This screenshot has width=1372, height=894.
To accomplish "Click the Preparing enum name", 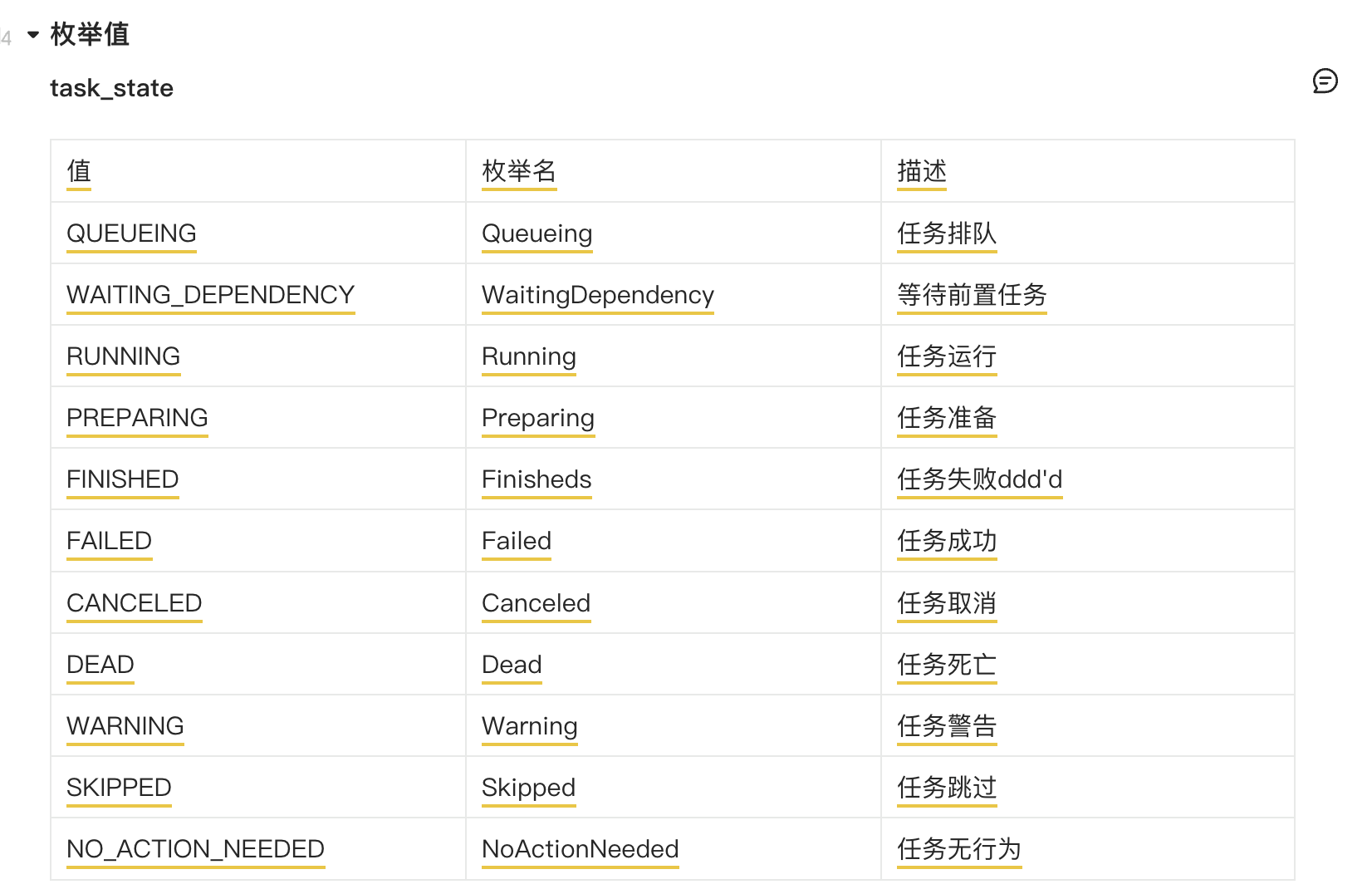I will [x=537, y=418].
